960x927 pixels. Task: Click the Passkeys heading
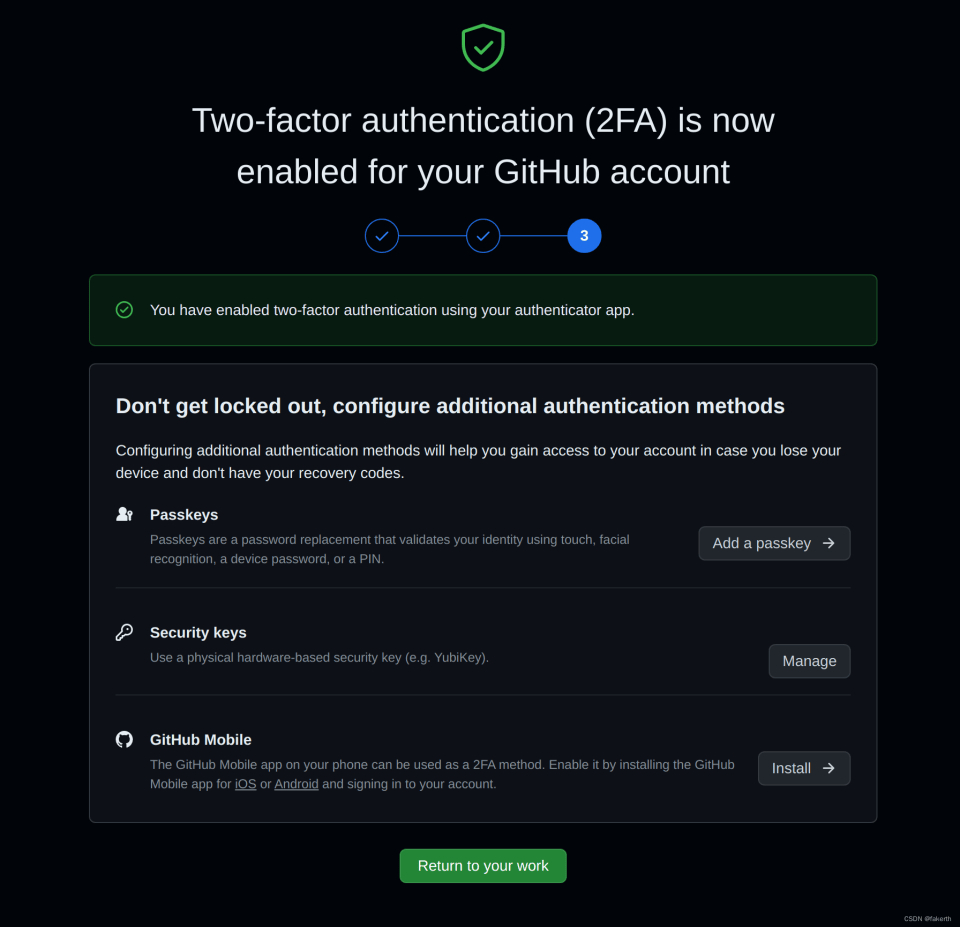pyautogui.click(x=184, y=514)
